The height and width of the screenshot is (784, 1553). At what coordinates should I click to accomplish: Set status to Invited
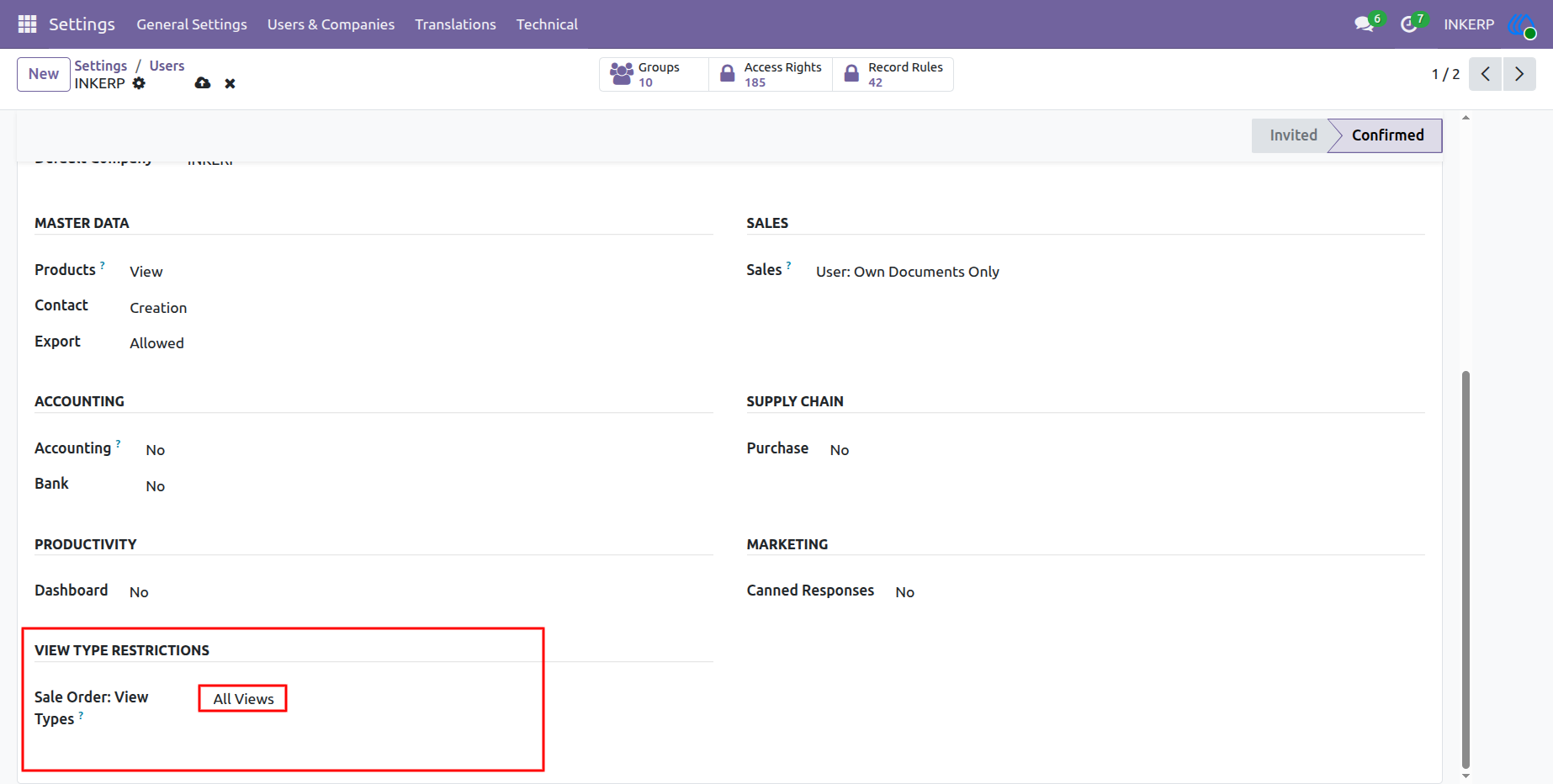tap(1293, 135)
